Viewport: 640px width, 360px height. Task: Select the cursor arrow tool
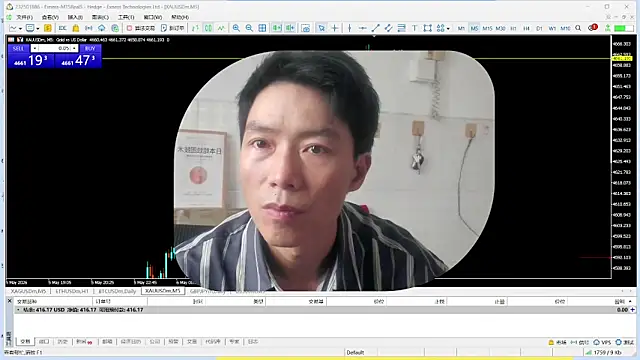pyautogui.click(x=322, y=28)
